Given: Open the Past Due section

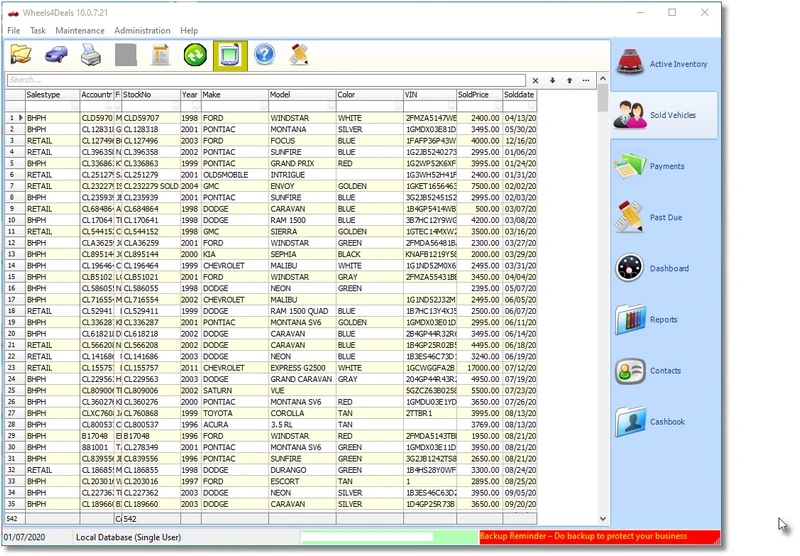Looking at the screenshot, I should click(665, 217).
